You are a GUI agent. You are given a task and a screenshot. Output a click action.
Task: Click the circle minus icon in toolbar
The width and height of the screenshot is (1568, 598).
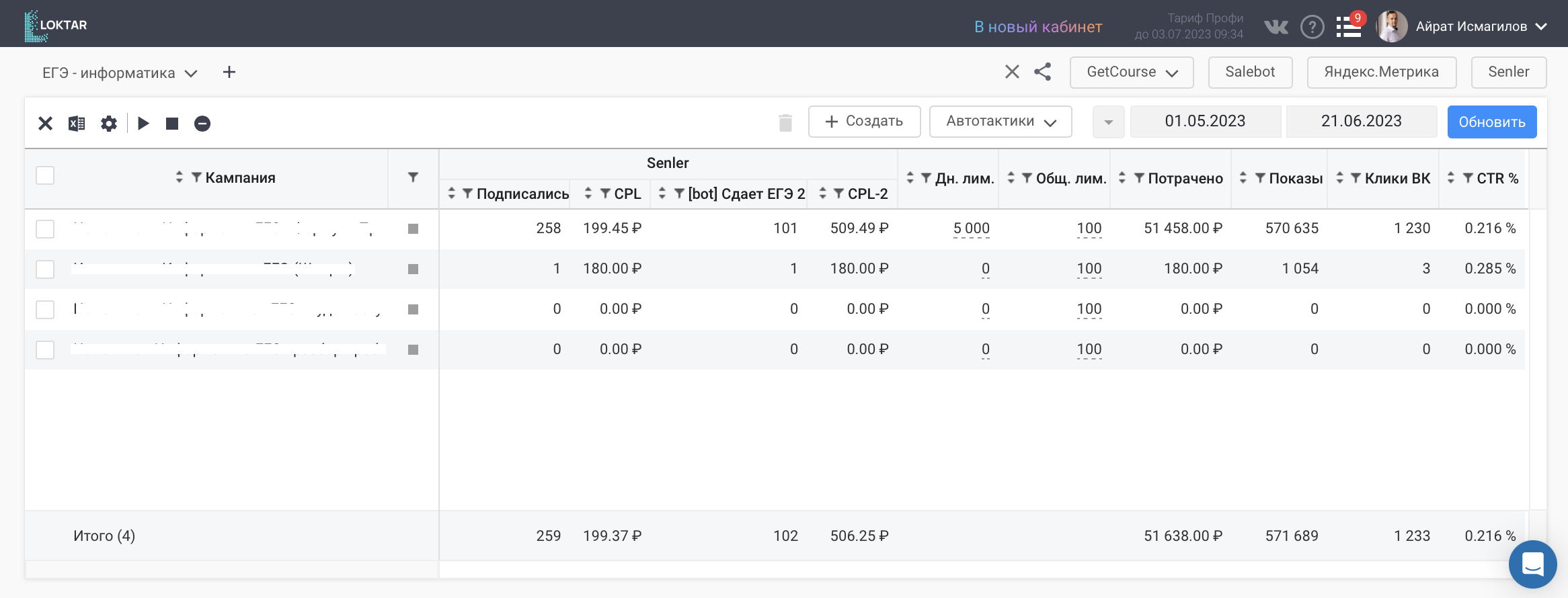click(202, 124)
